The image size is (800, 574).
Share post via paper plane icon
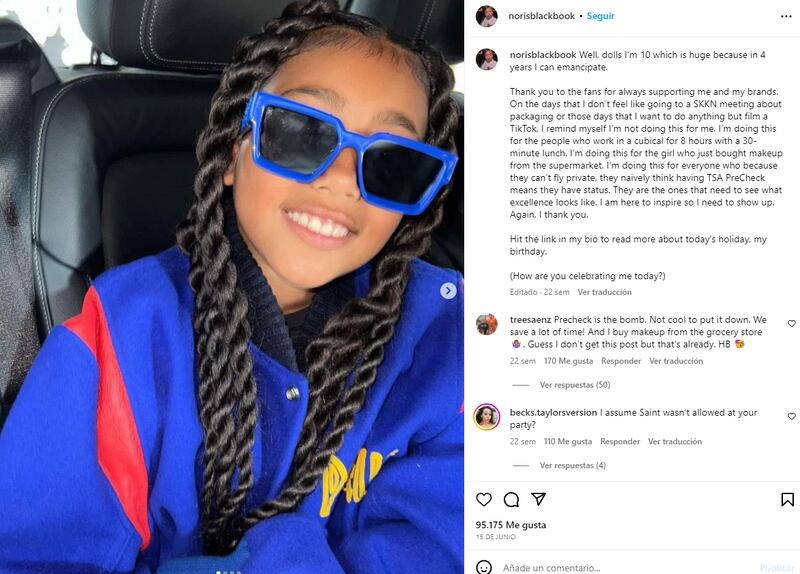[x=539, y=499]
